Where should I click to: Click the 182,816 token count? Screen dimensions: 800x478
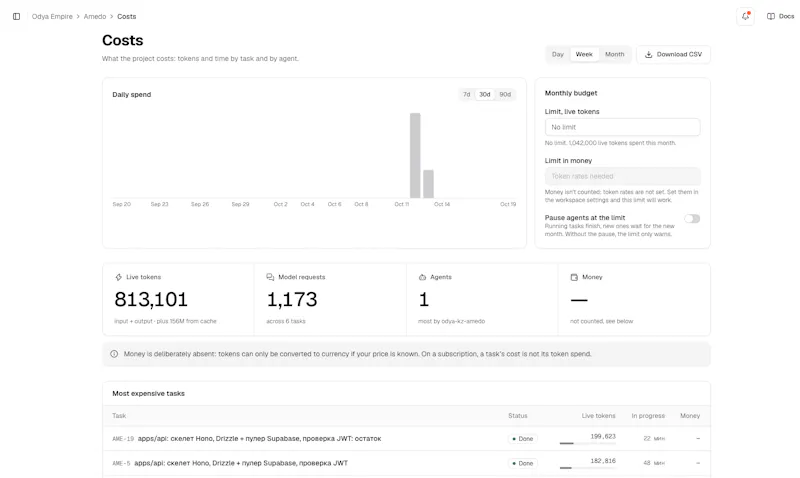pyautogui.click(x=603, y=461)
